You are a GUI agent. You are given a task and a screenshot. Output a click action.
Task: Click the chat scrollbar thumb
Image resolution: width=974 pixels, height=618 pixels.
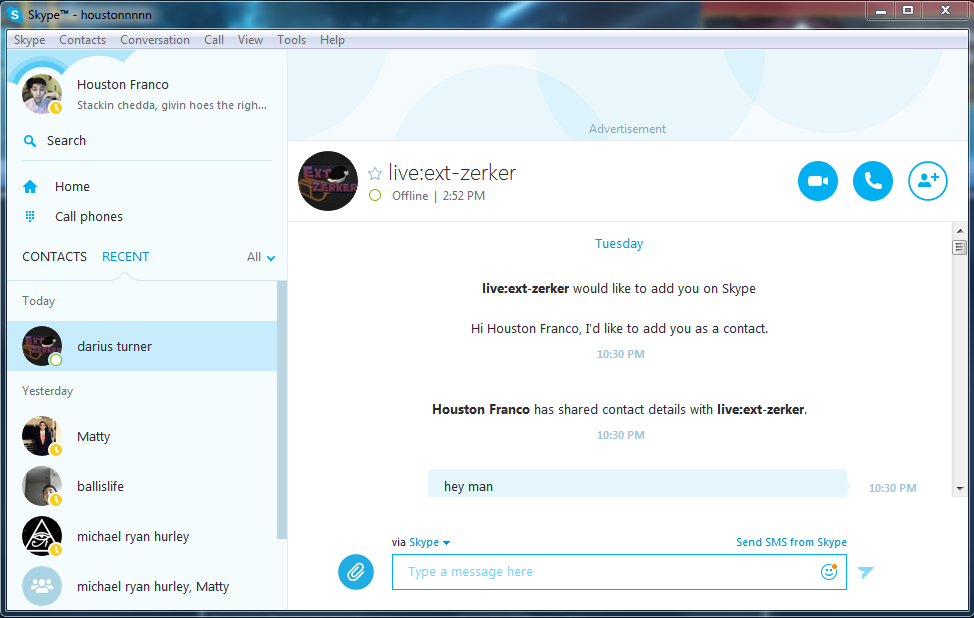point(960,247)
